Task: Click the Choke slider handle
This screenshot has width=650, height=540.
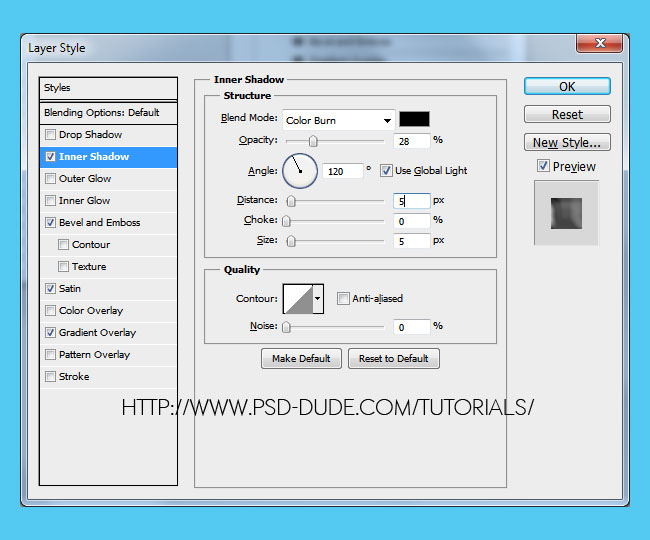Action: click(286, 221)
